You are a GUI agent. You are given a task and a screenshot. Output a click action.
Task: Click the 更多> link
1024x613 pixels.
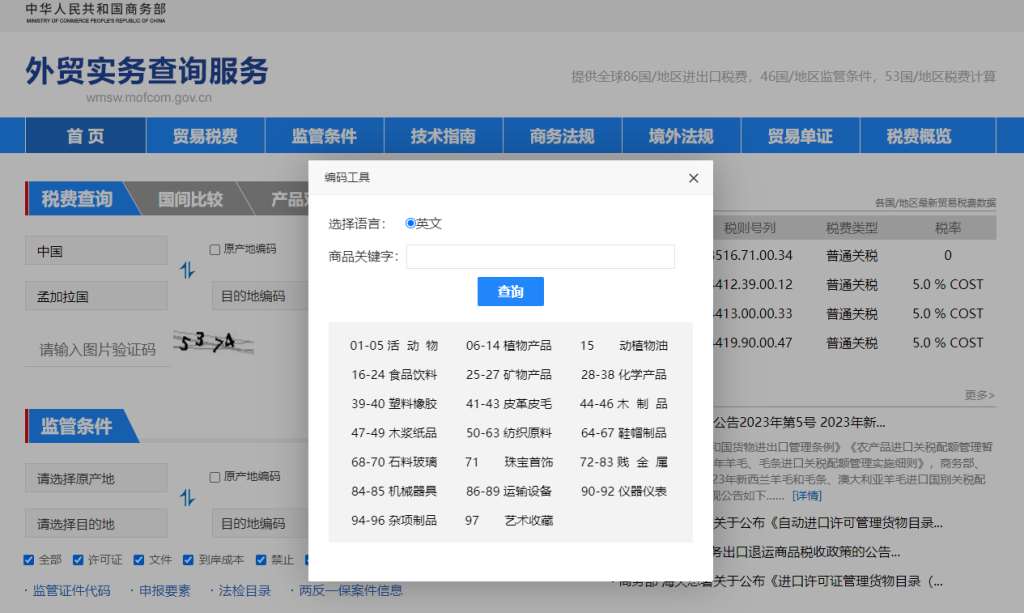point(980,395)
